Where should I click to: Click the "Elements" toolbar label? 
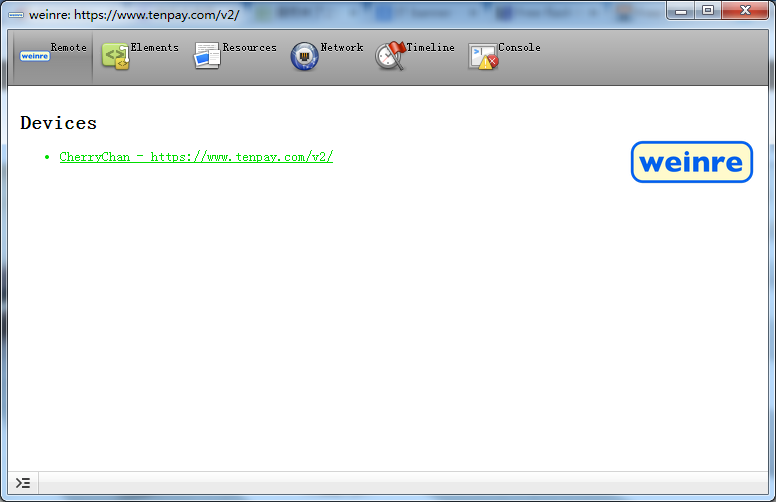(154, 47)
